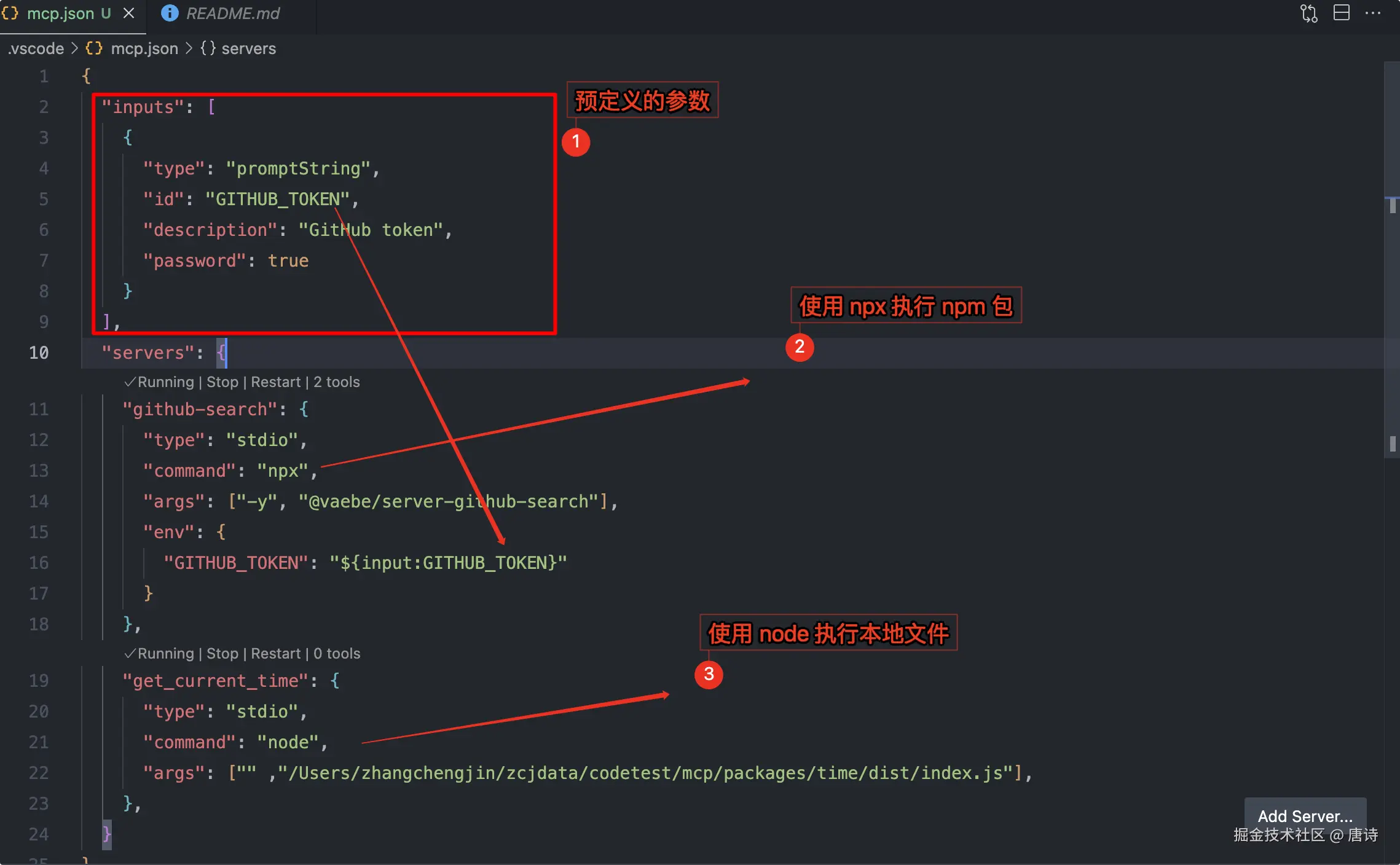Click the Split Editor icon
This screenshot has width=1400, height=865.
1341,13
